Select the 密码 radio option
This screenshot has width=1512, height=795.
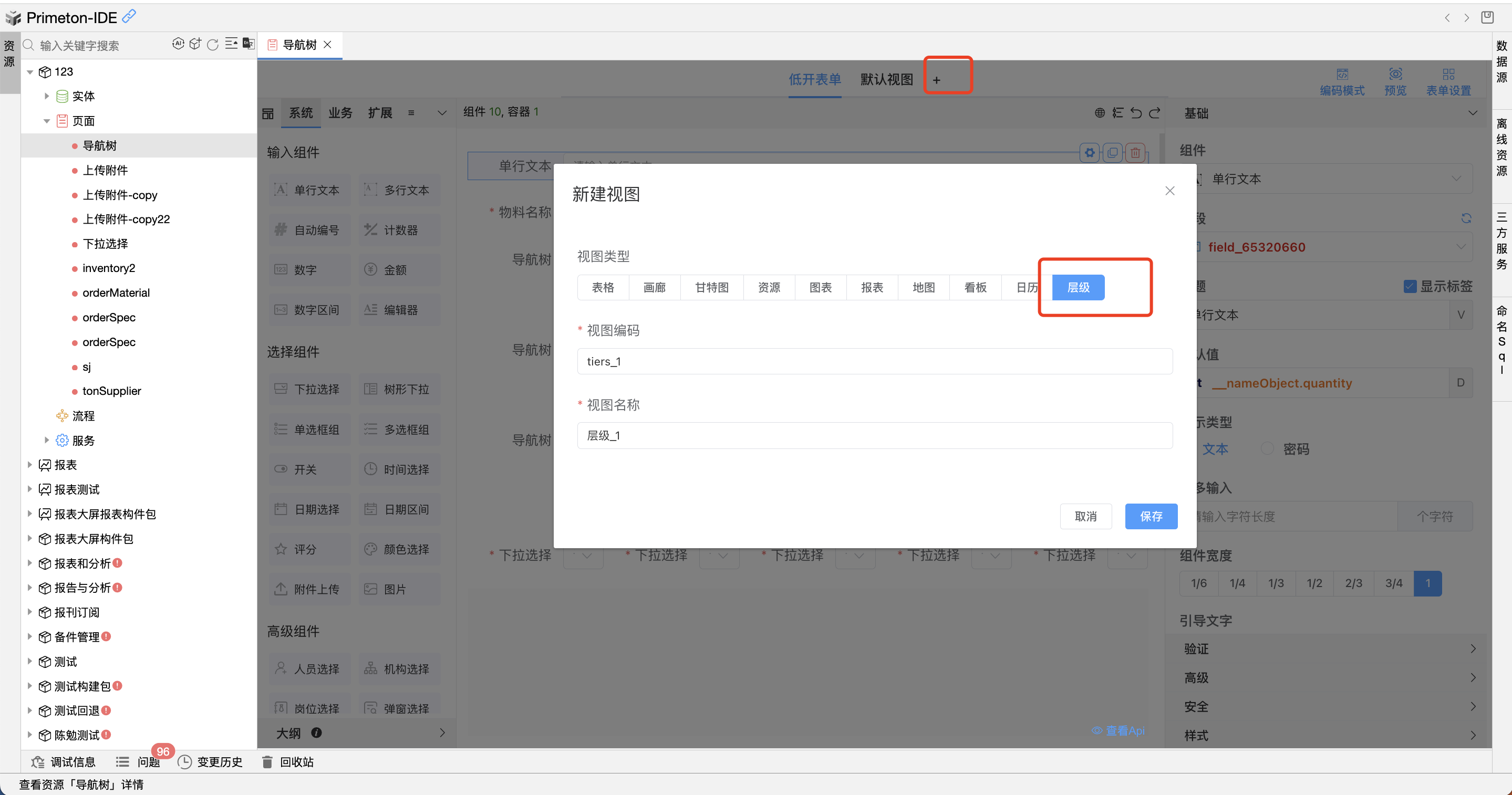click(1267, 448)
